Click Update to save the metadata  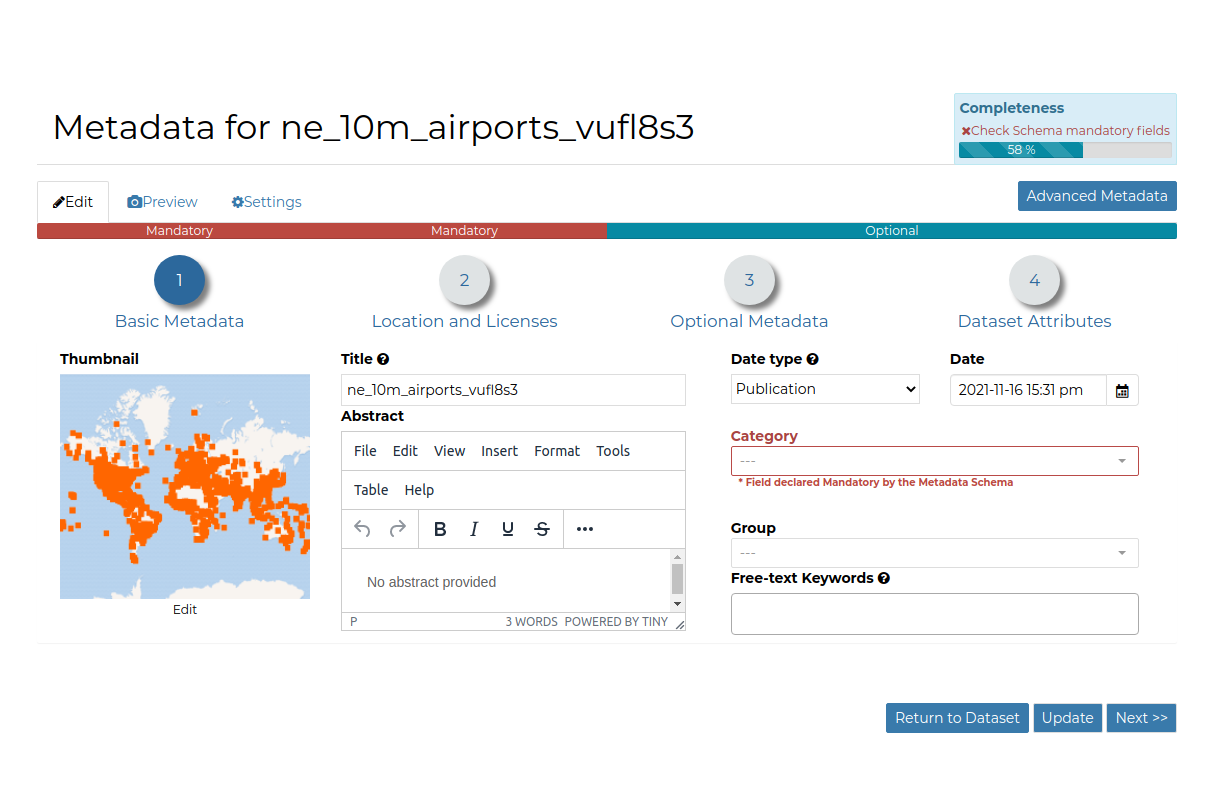click(x=1067, y=717)
